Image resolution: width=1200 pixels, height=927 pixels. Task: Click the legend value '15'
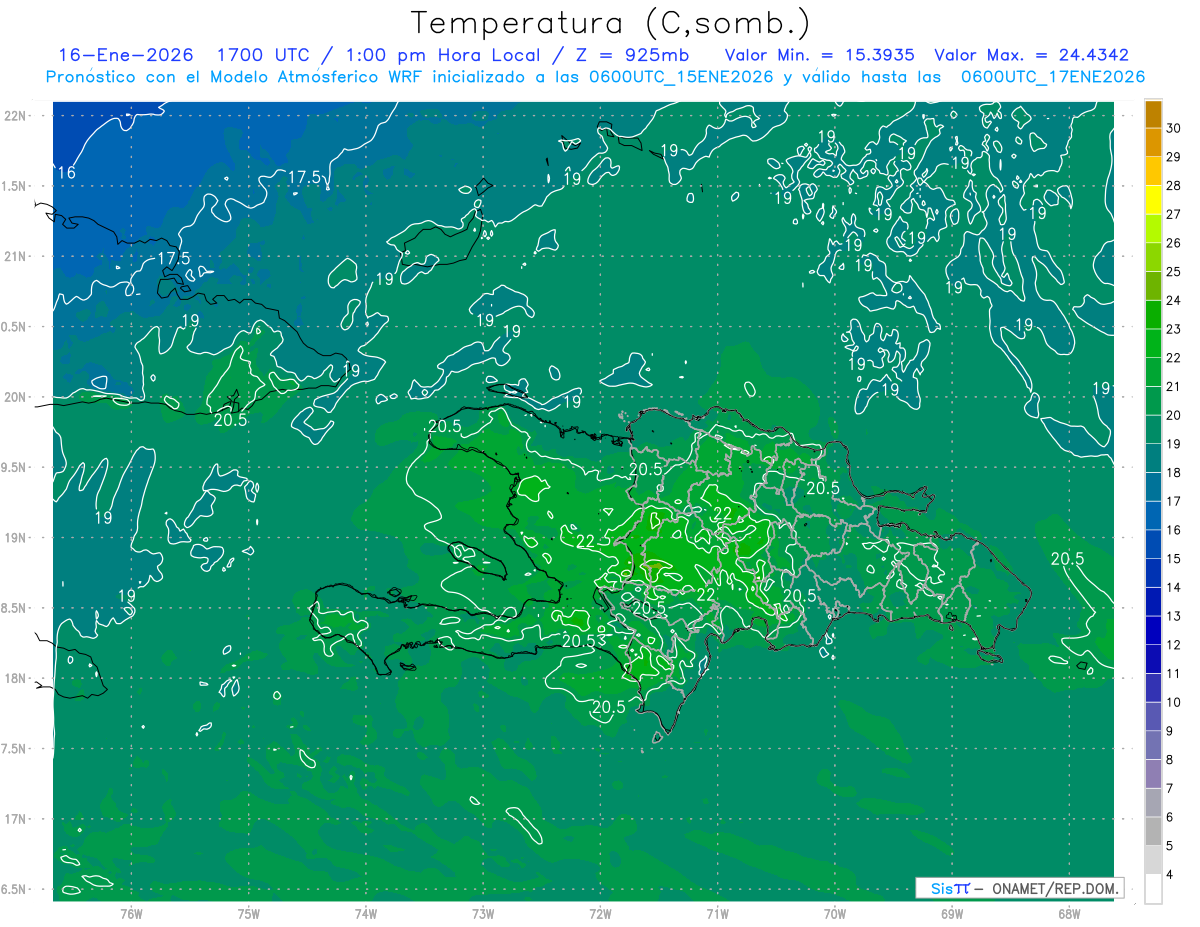coord(1174,559)
